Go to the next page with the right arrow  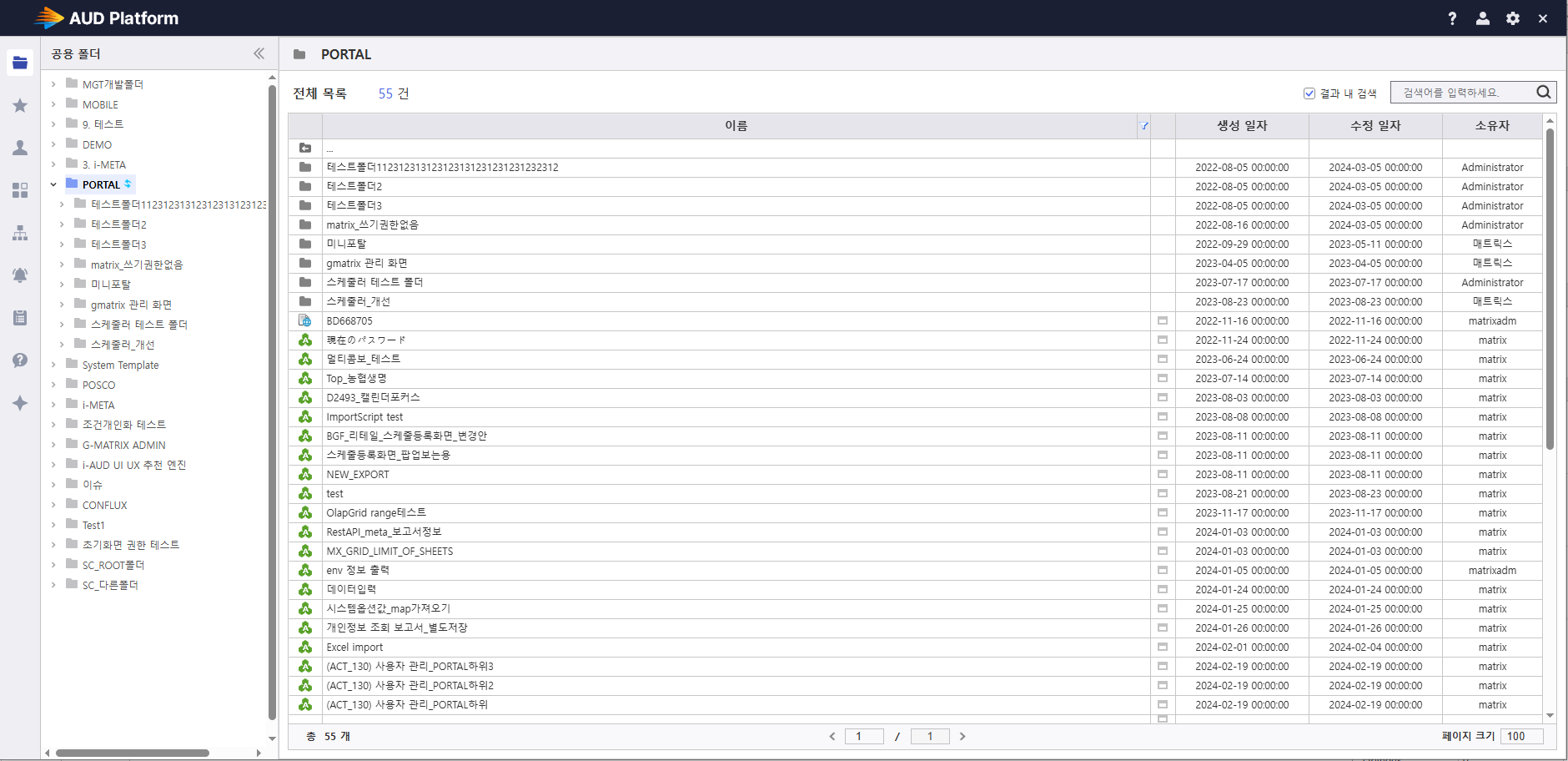tap(962, 736)
